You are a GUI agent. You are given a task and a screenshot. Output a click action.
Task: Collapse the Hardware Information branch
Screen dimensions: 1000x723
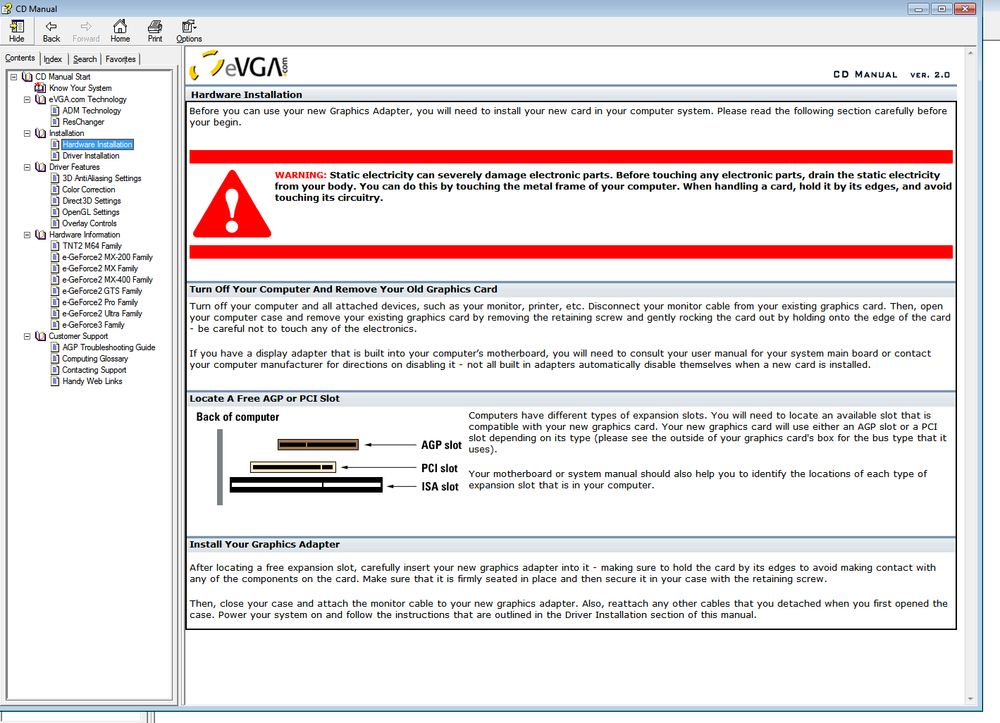(x=27, y=234)
